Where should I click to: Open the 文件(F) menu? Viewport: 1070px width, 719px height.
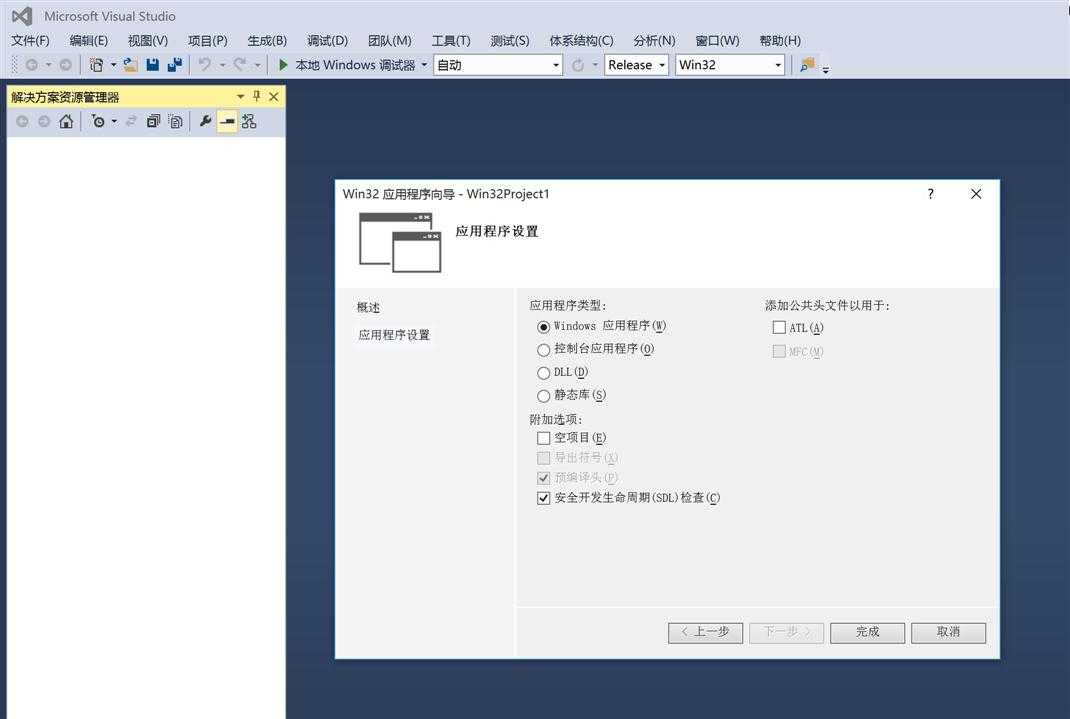[x=30, y=40]
